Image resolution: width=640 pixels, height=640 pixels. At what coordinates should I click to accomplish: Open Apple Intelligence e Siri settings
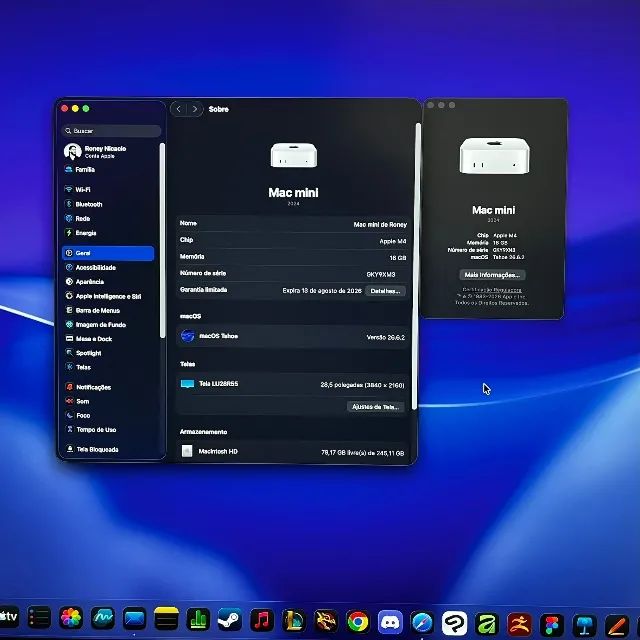click(x=108, y=296)
